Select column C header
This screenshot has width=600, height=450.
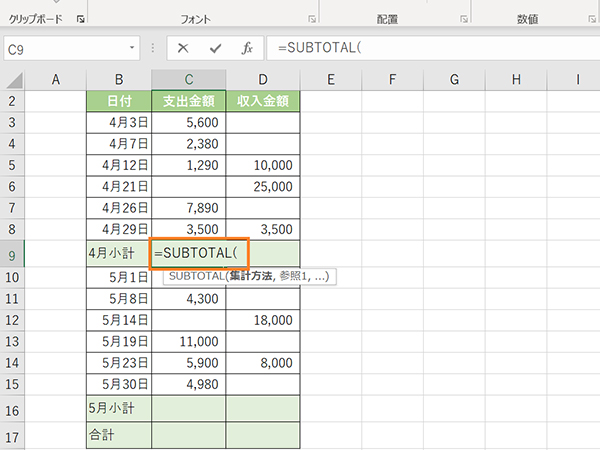tap(188, 79)
